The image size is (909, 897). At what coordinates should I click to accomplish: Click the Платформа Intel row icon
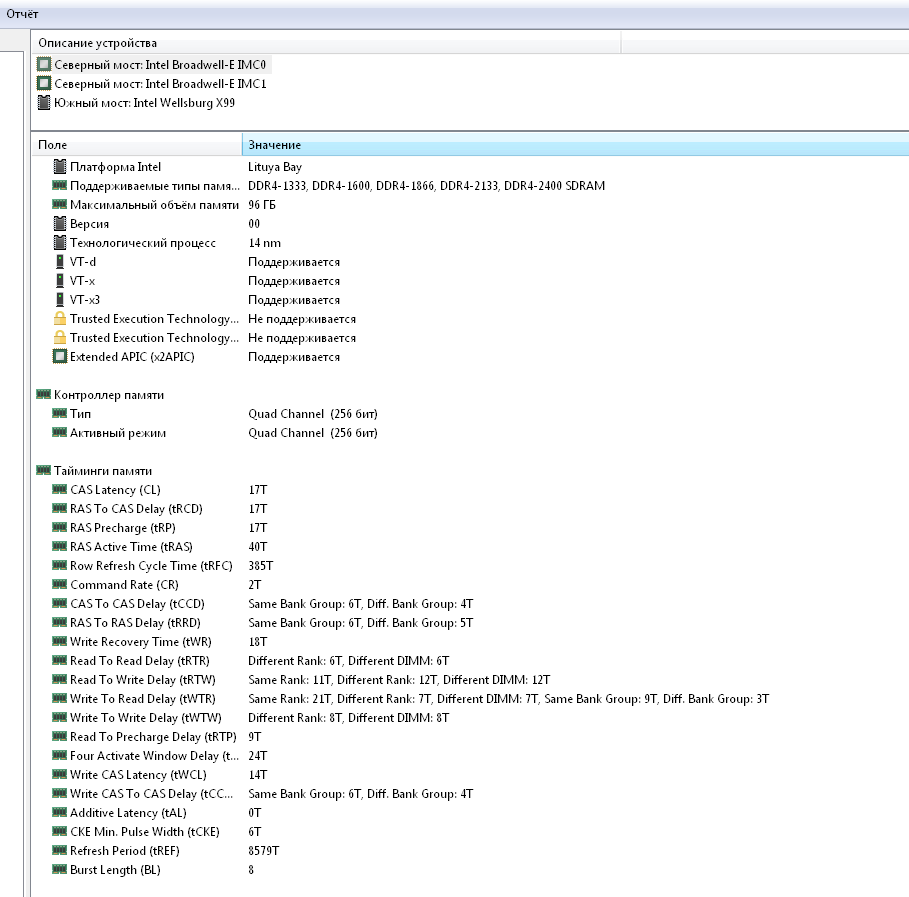tap(60, 167)
